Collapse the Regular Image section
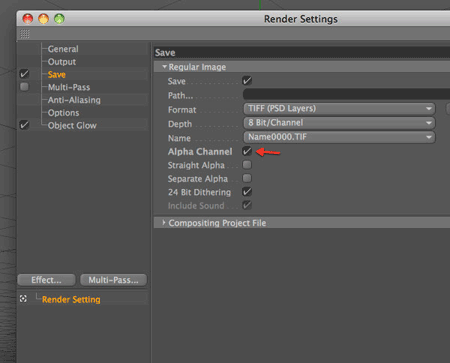 coord(164,67)
